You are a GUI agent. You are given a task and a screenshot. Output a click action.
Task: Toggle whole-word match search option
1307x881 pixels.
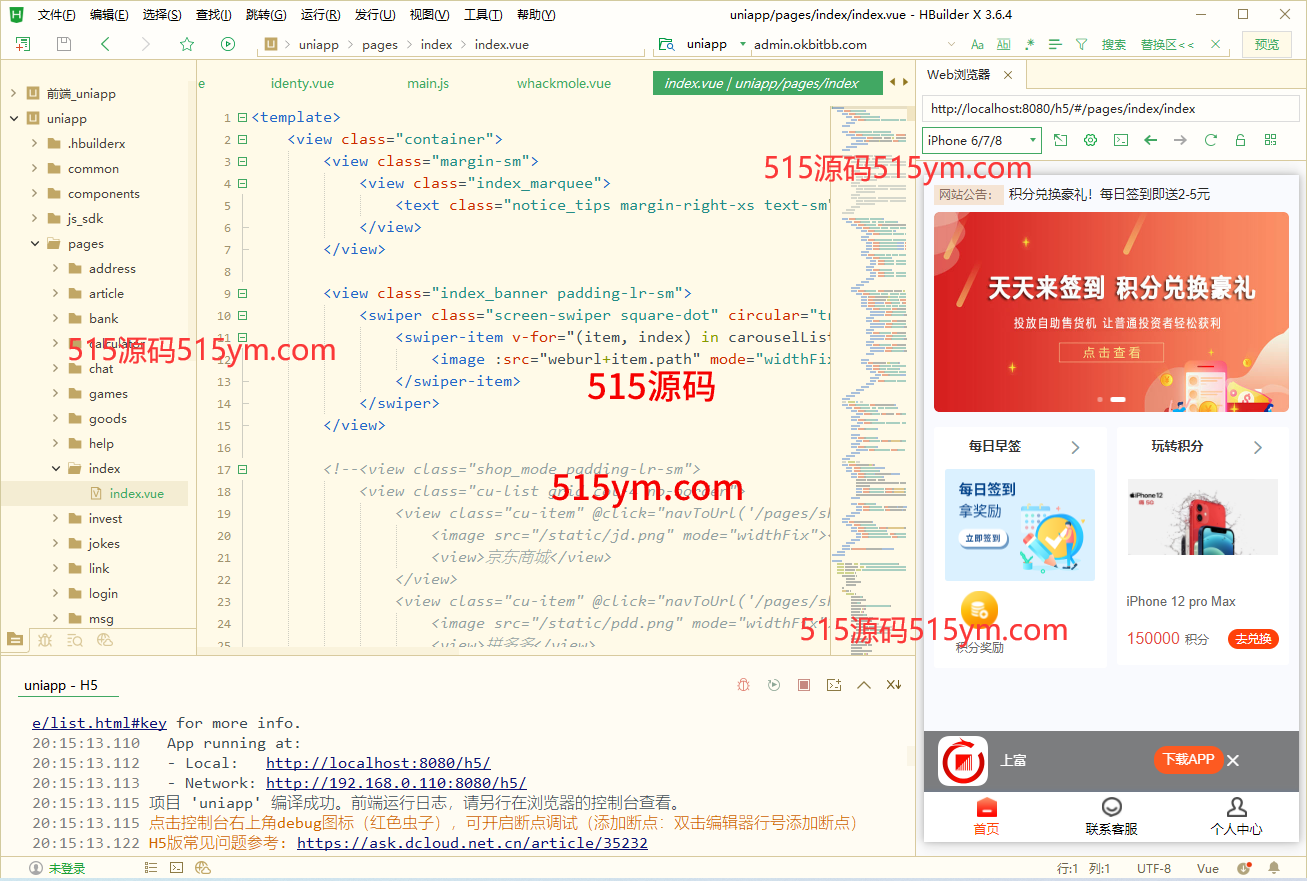pos(1003,44)
